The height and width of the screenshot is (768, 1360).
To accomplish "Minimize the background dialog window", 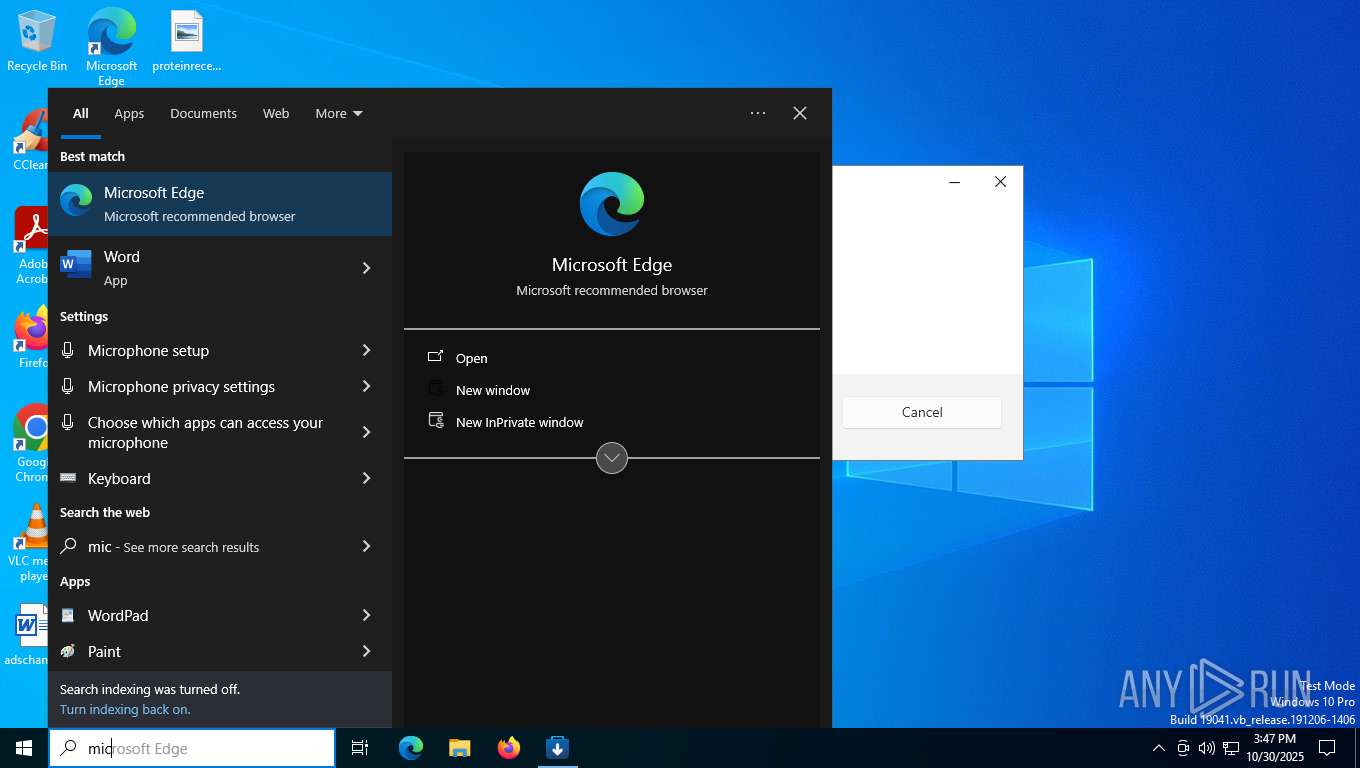I will [x=955, y=182].
